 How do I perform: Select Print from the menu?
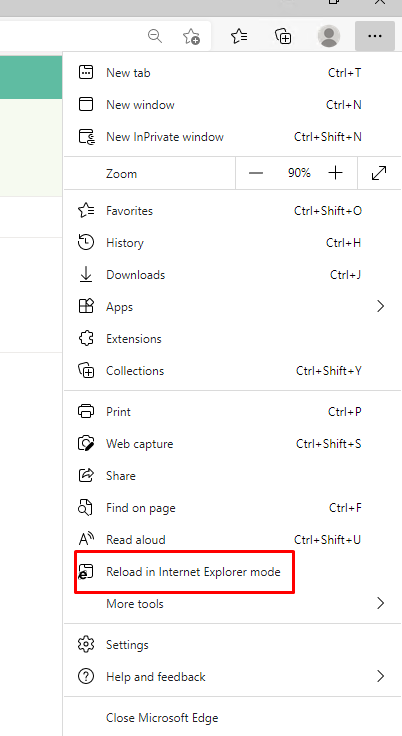tap(232, 412)
